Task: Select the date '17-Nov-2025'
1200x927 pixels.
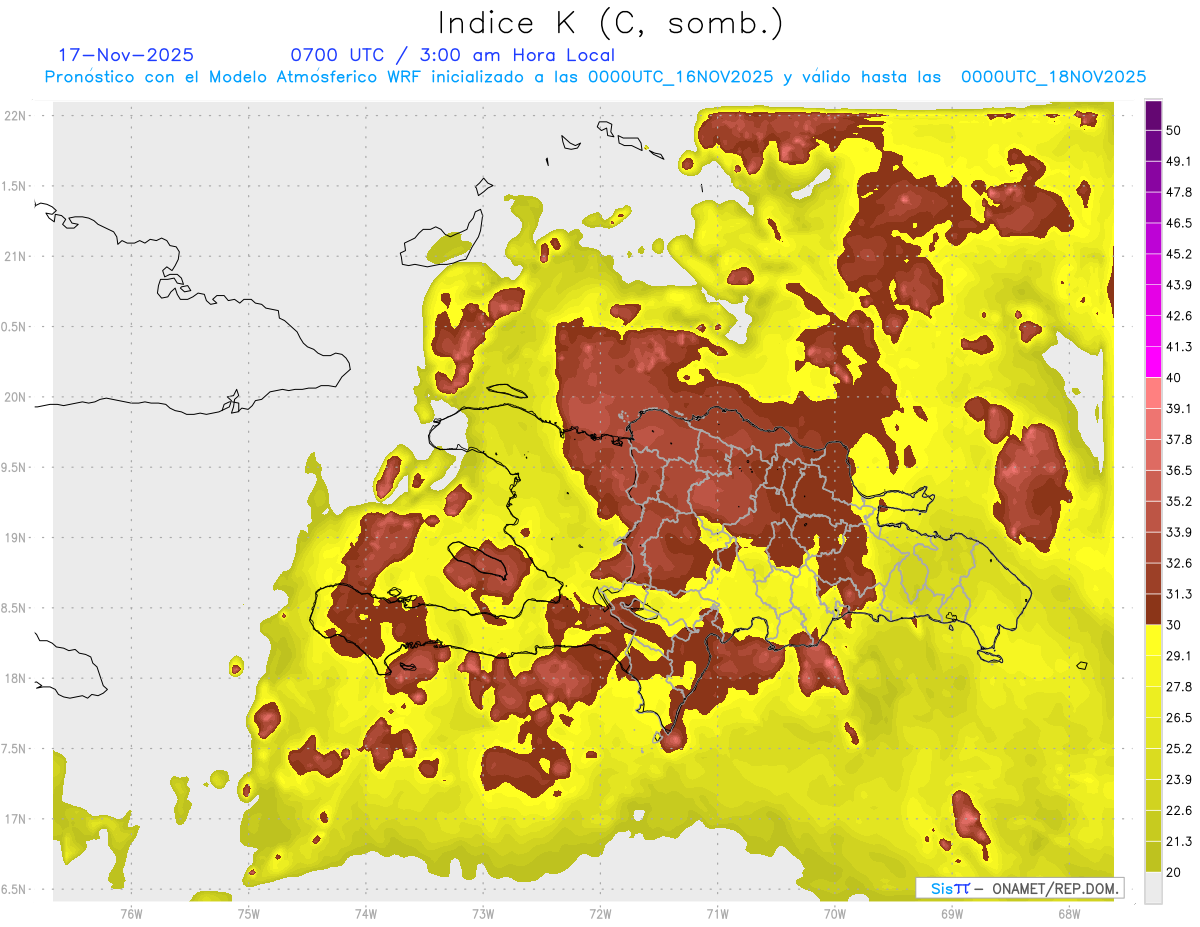Action: pos(126,55)
